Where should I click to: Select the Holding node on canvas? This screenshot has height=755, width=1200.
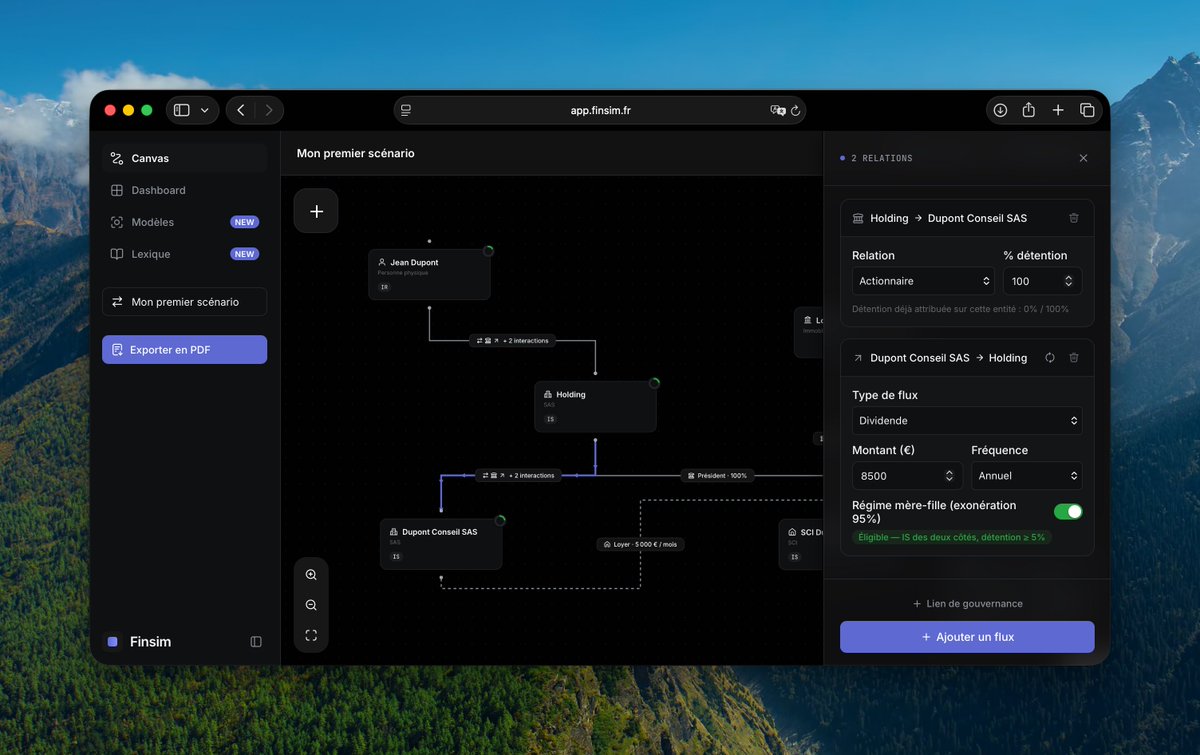click(595, 406)
